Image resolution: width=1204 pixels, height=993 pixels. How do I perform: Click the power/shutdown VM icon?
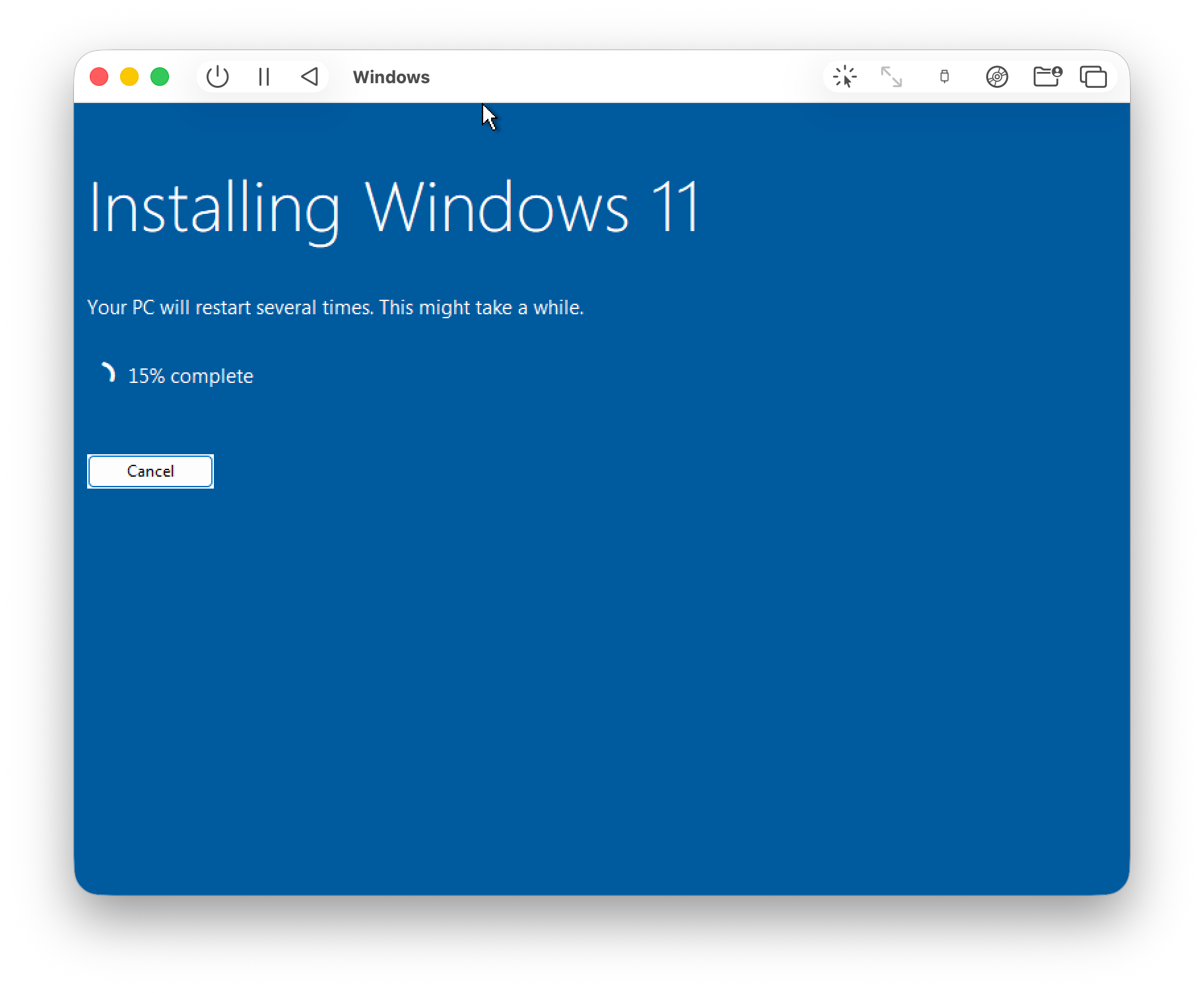coord(218,77)
